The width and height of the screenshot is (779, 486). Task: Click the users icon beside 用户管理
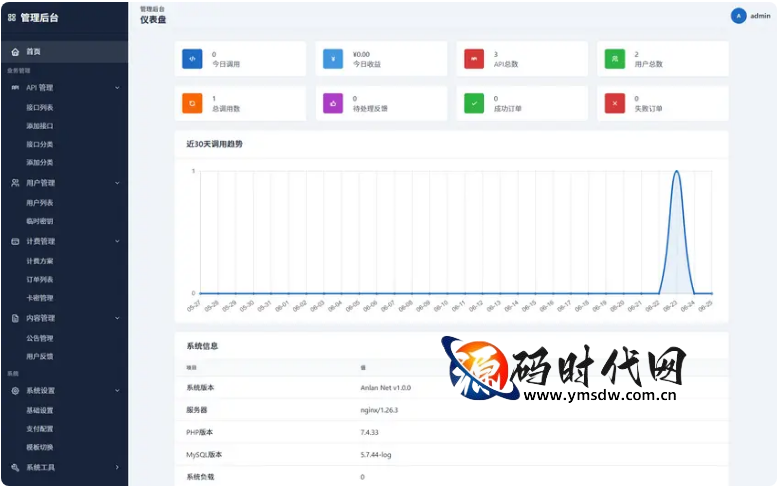(15, 183)
